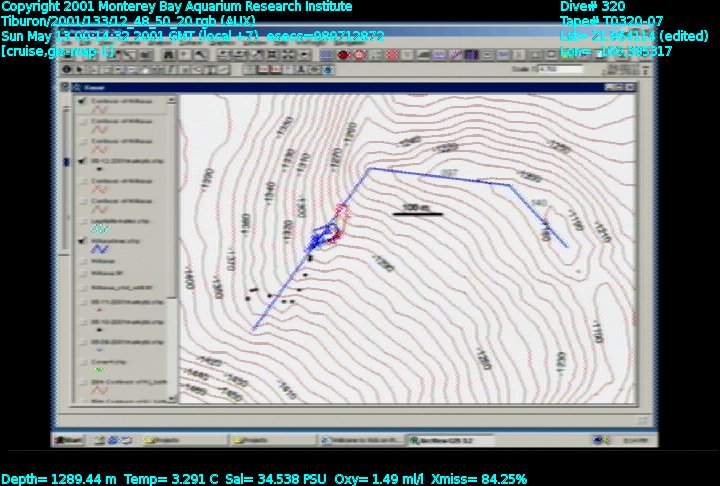Click cyan legend symbol swatch

pyautogui.click(x=100, y=228)
